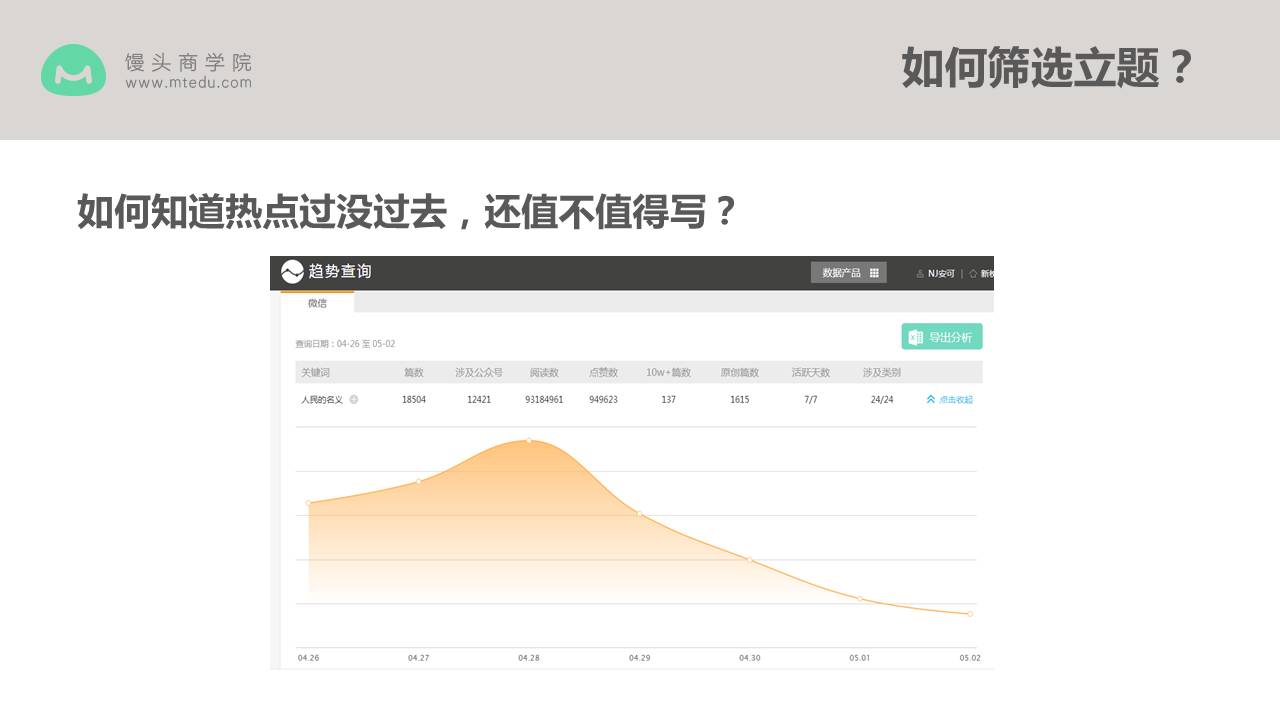Click the 馒头商学院 logo icon
Image resolution: width=1280 pixels, height=720 pixels.
(x=73, y=71)
